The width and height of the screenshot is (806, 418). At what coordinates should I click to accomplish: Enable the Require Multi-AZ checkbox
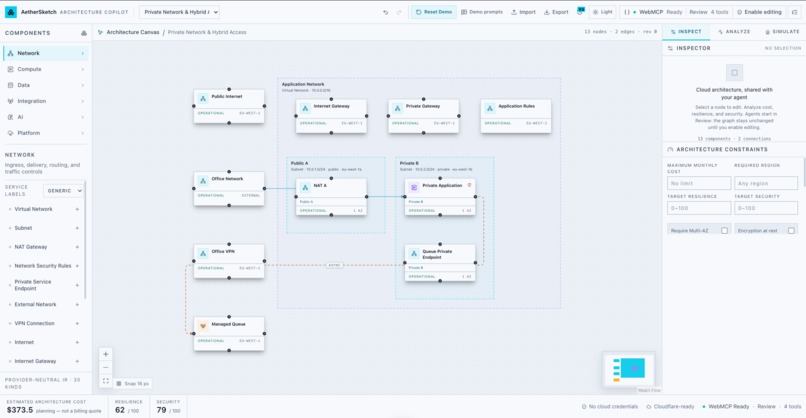pyautogui.click(x=724, y=230)
